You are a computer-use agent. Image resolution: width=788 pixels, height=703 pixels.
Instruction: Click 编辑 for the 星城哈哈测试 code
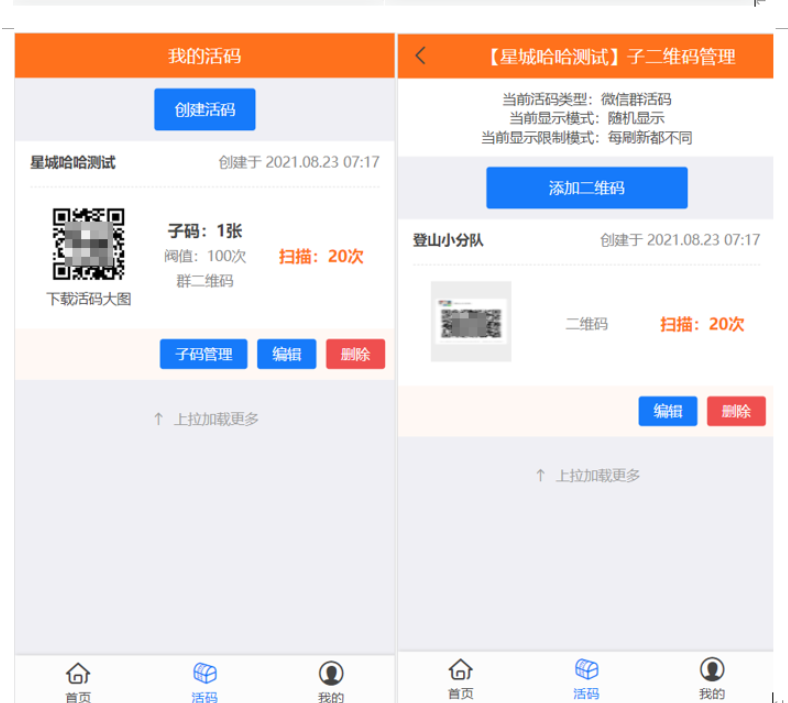coord(286,354)
